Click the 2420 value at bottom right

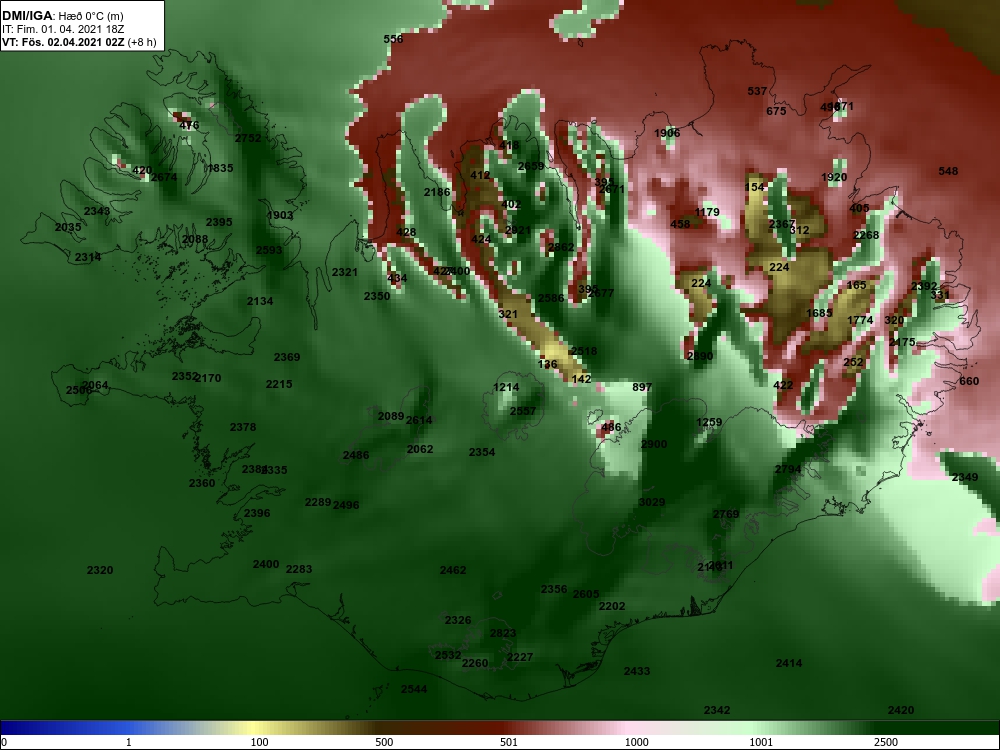901,710
